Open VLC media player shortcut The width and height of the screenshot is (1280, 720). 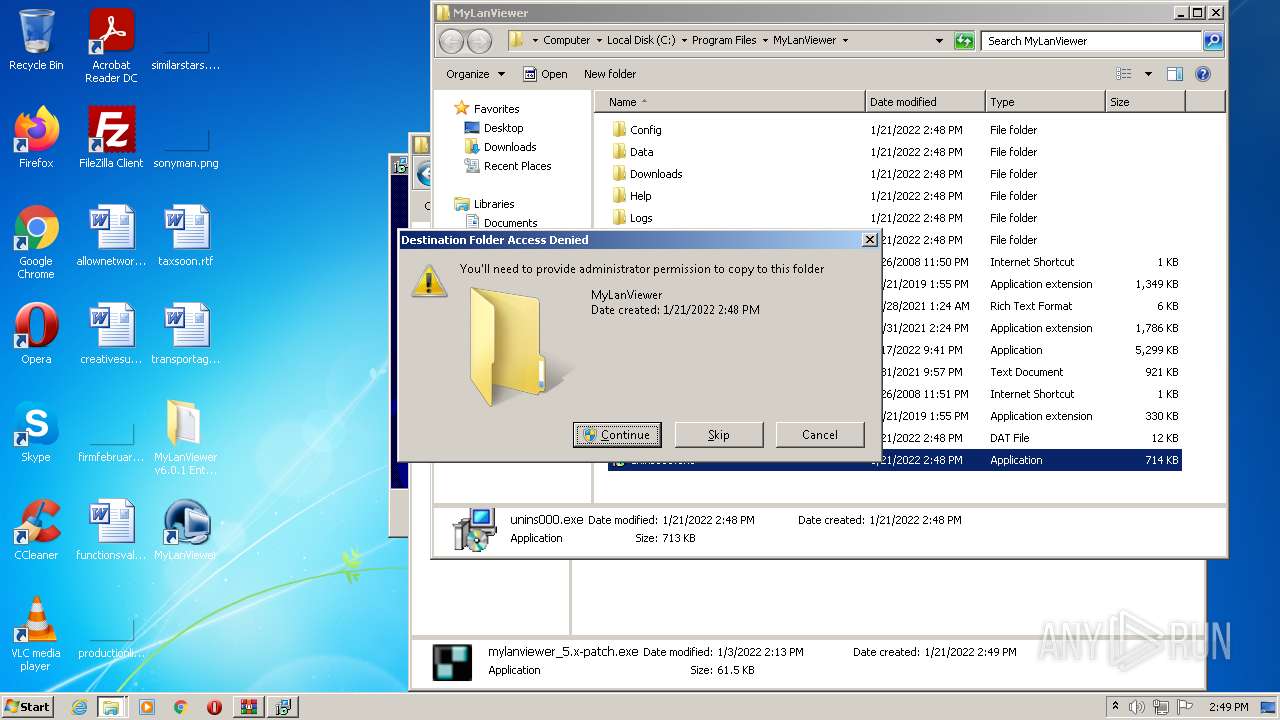[x=36, y=634]
